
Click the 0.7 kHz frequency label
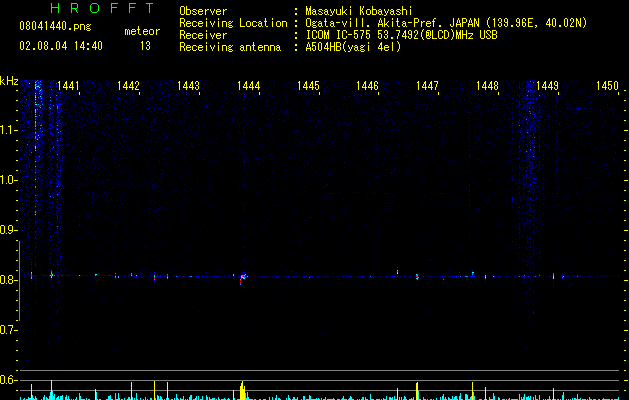[x=8, y=330]
